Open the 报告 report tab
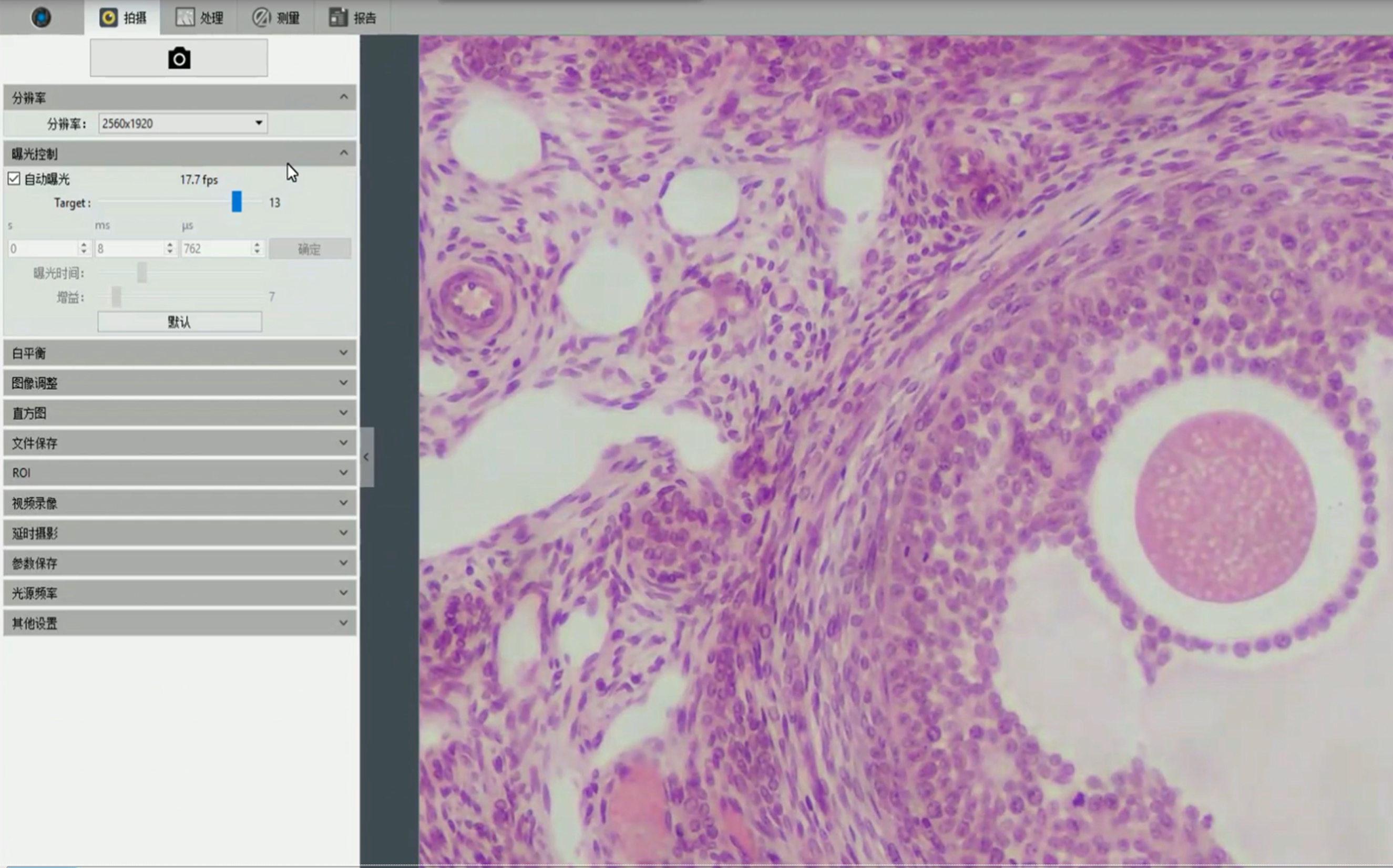 pyautogui.click(x=353, y=18)
